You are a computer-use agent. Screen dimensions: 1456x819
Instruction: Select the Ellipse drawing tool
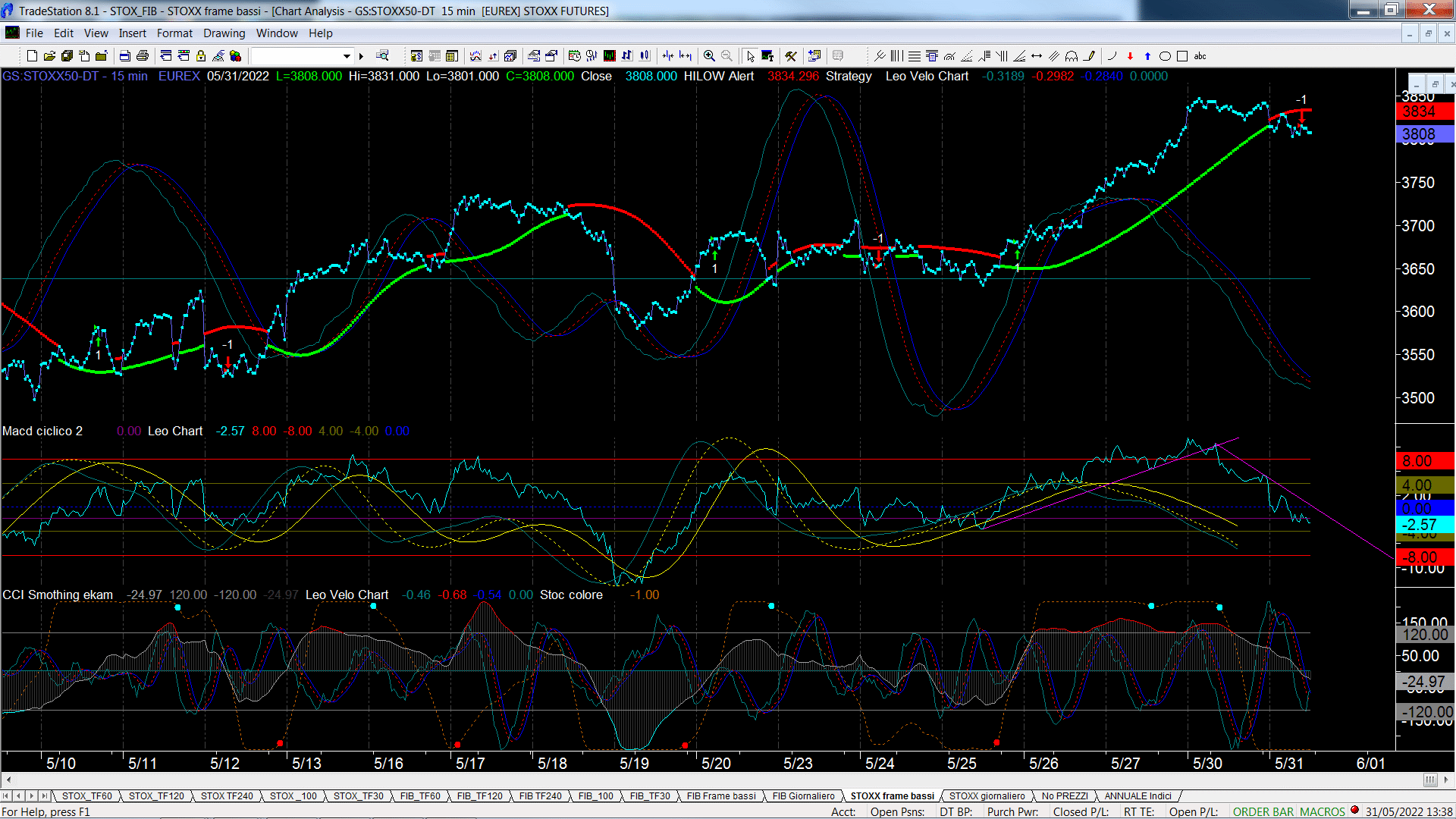tap(1165, 56)
